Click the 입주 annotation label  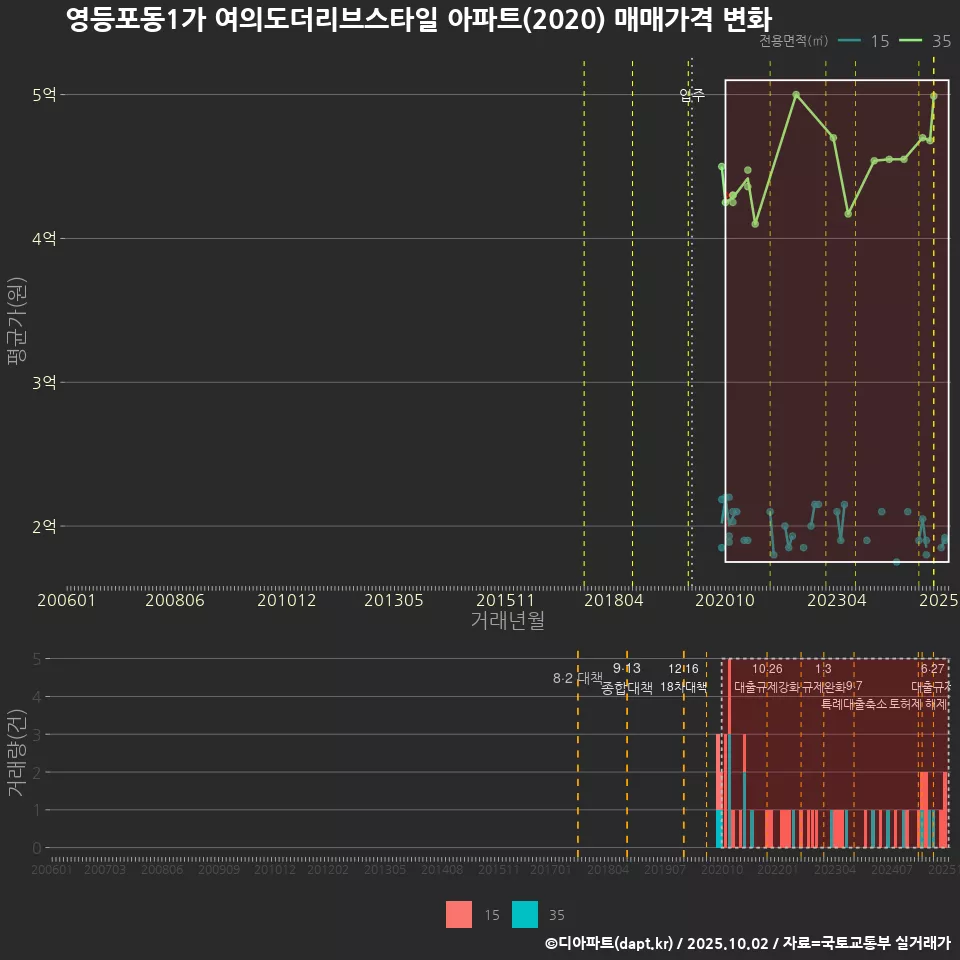pyautogui.click(x=692, y=96)
